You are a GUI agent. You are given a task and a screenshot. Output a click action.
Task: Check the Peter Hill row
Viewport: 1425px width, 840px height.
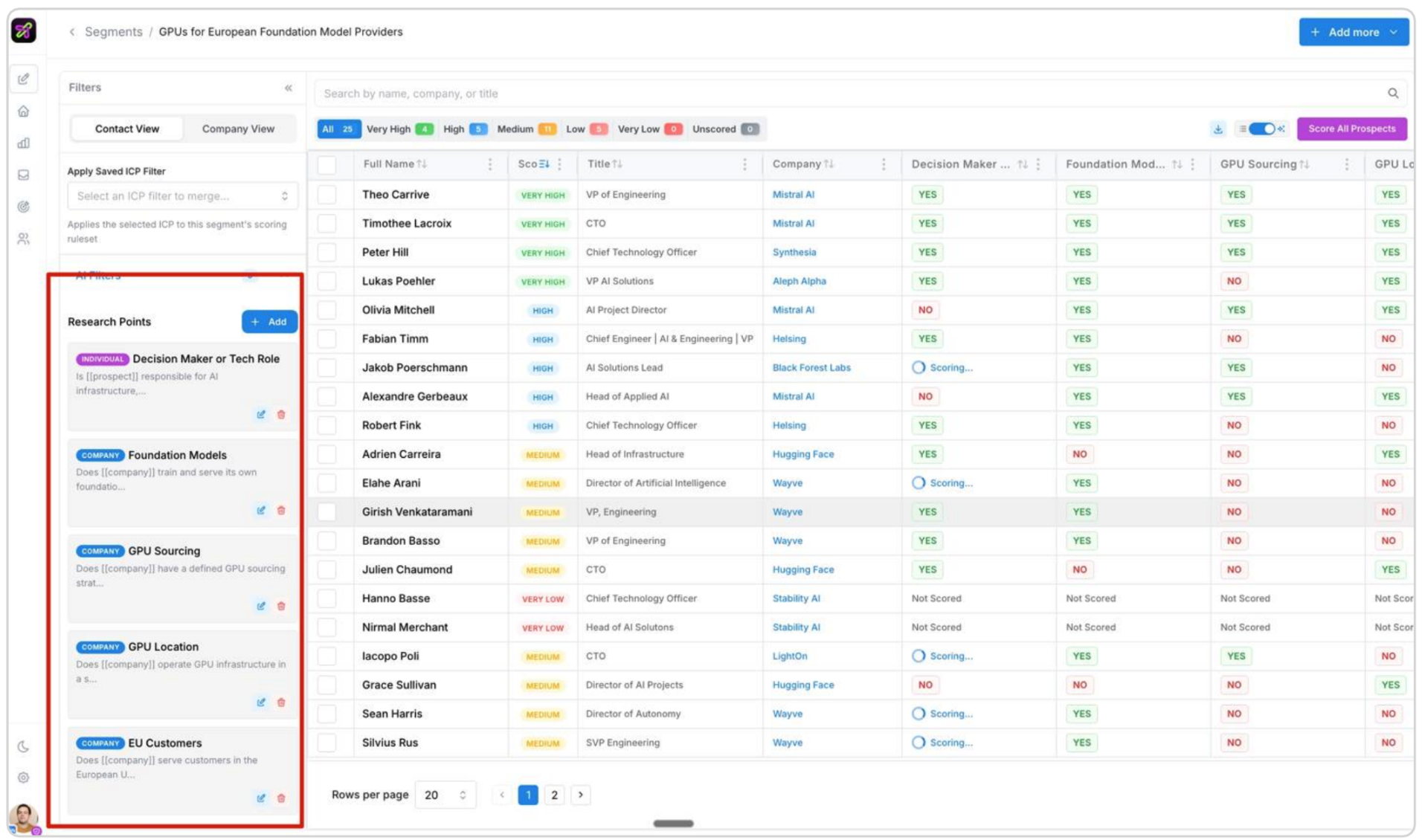click(327, 253)
